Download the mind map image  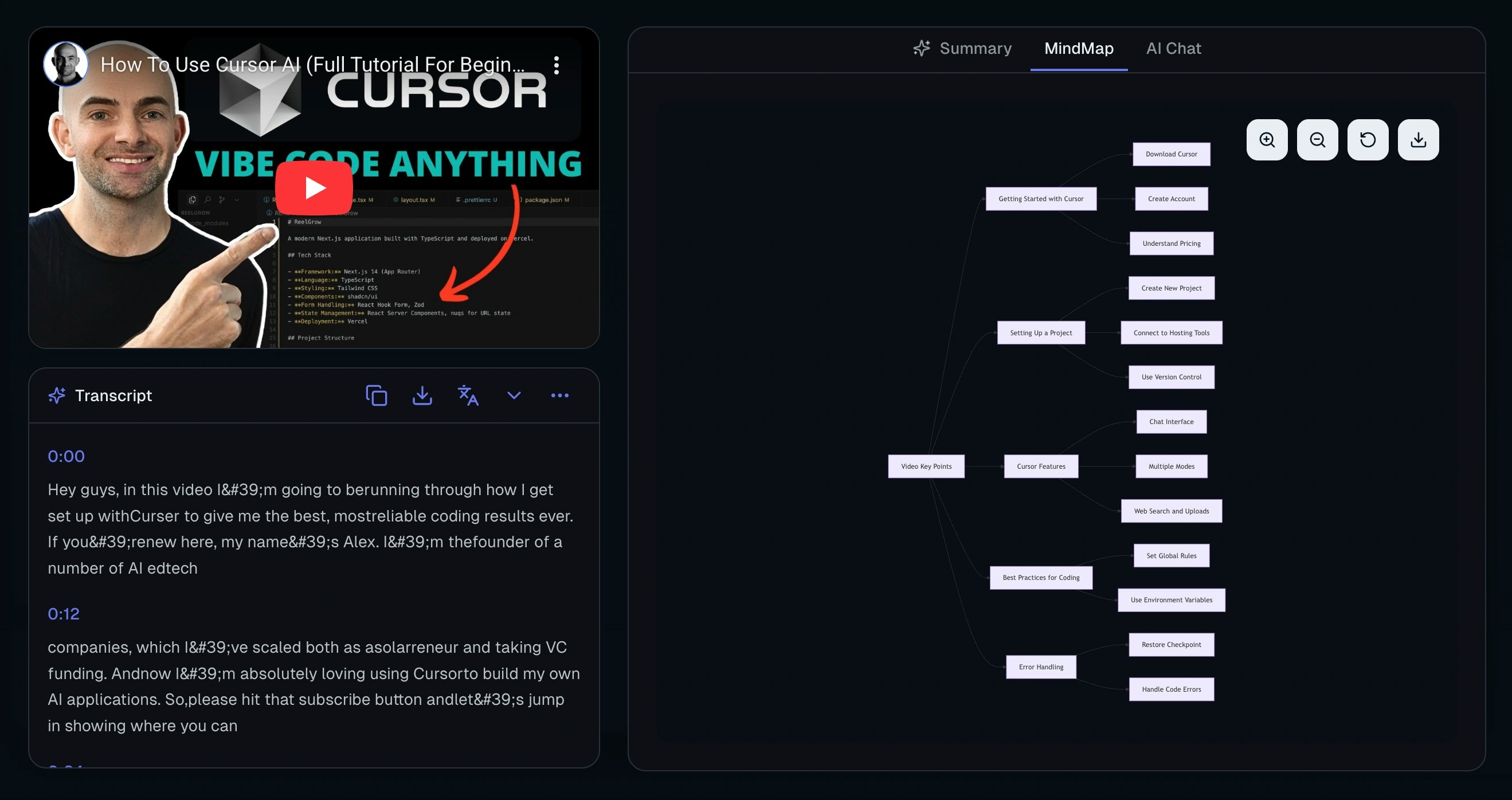[x=1419, y=140]
